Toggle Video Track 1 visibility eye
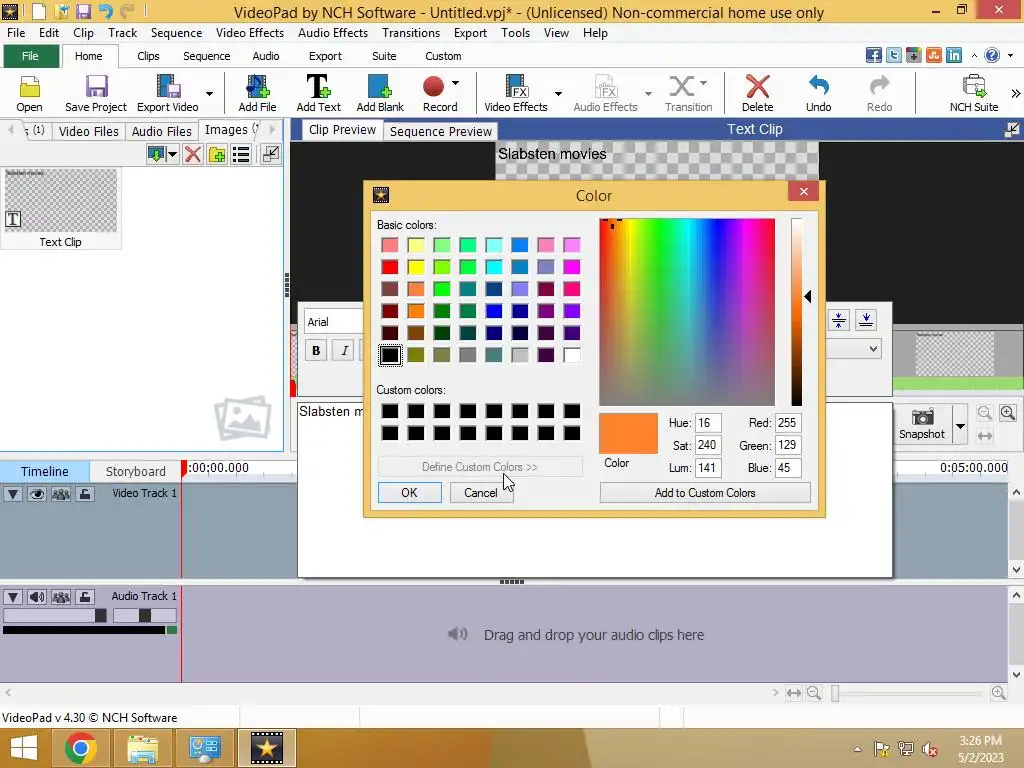Image resolution: width=1024 pixels, height=768 pixels. coord(37,494)
